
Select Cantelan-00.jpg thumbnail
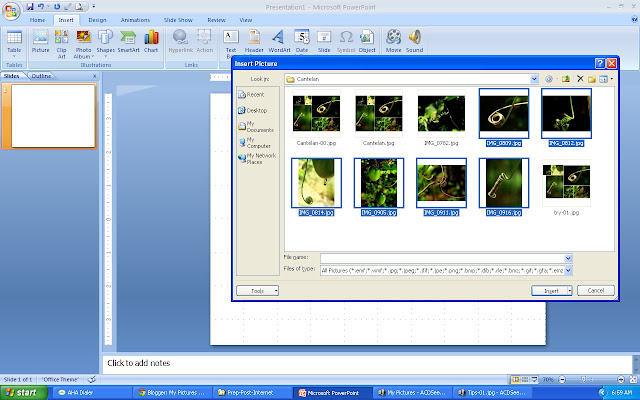click(x=316, y=113)
